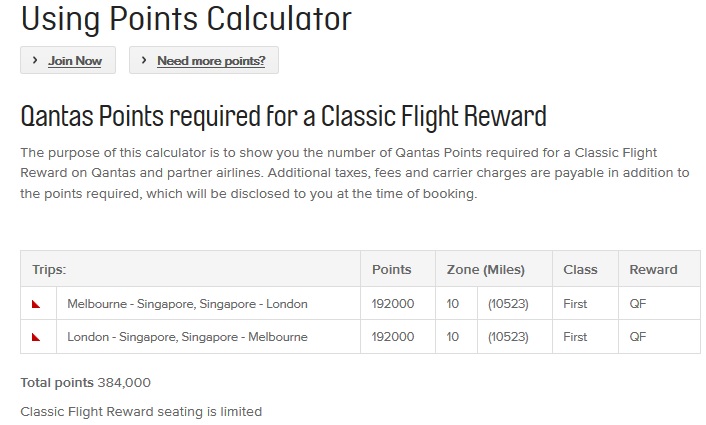The height and width of the screenshot is (425, 706).
Task: Click the (10523) miles value in London - Singapore row
Action: [507, 337]
